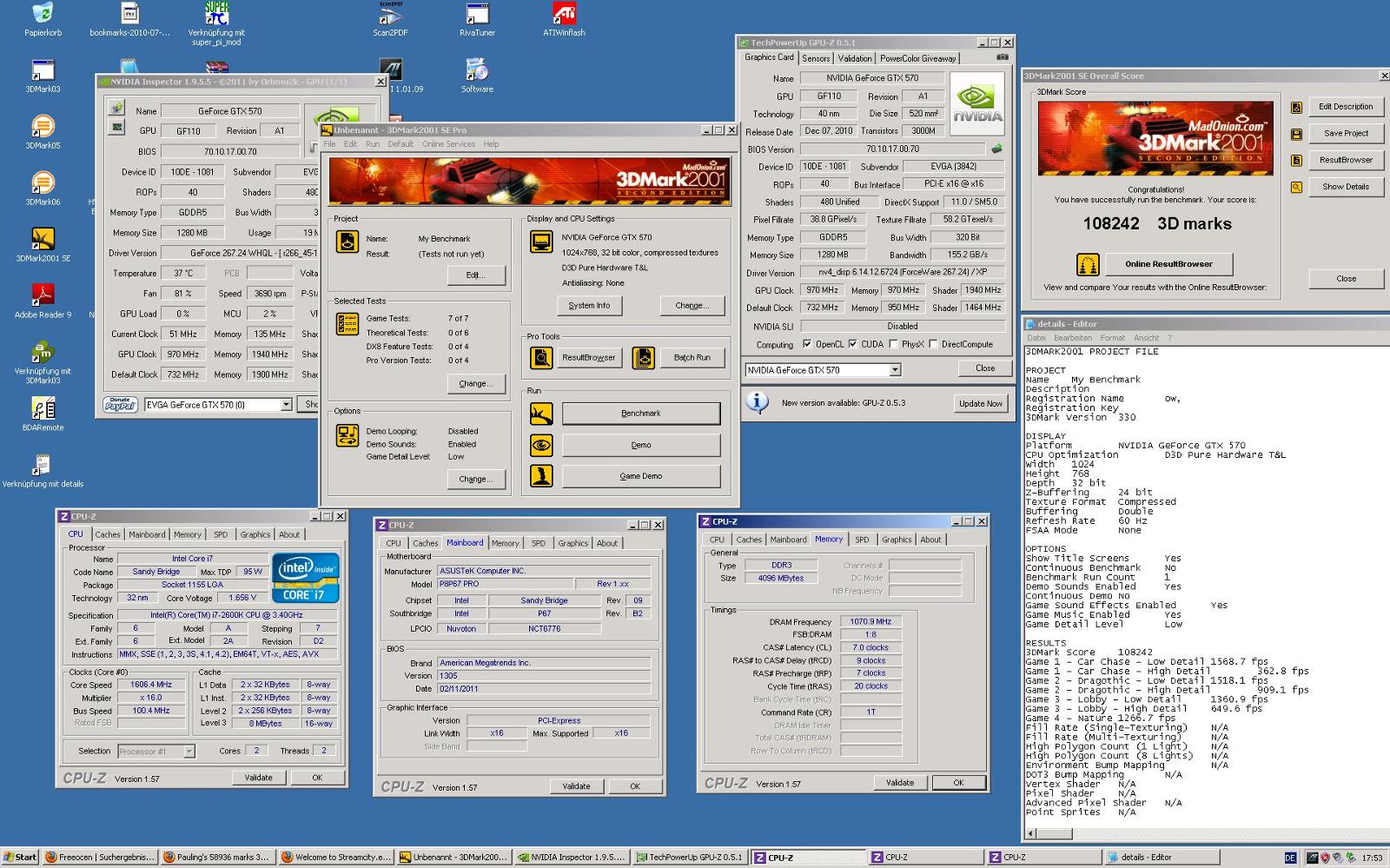
Task: Click the DE language indicator in tray
Action: [x=1290, y=858]
